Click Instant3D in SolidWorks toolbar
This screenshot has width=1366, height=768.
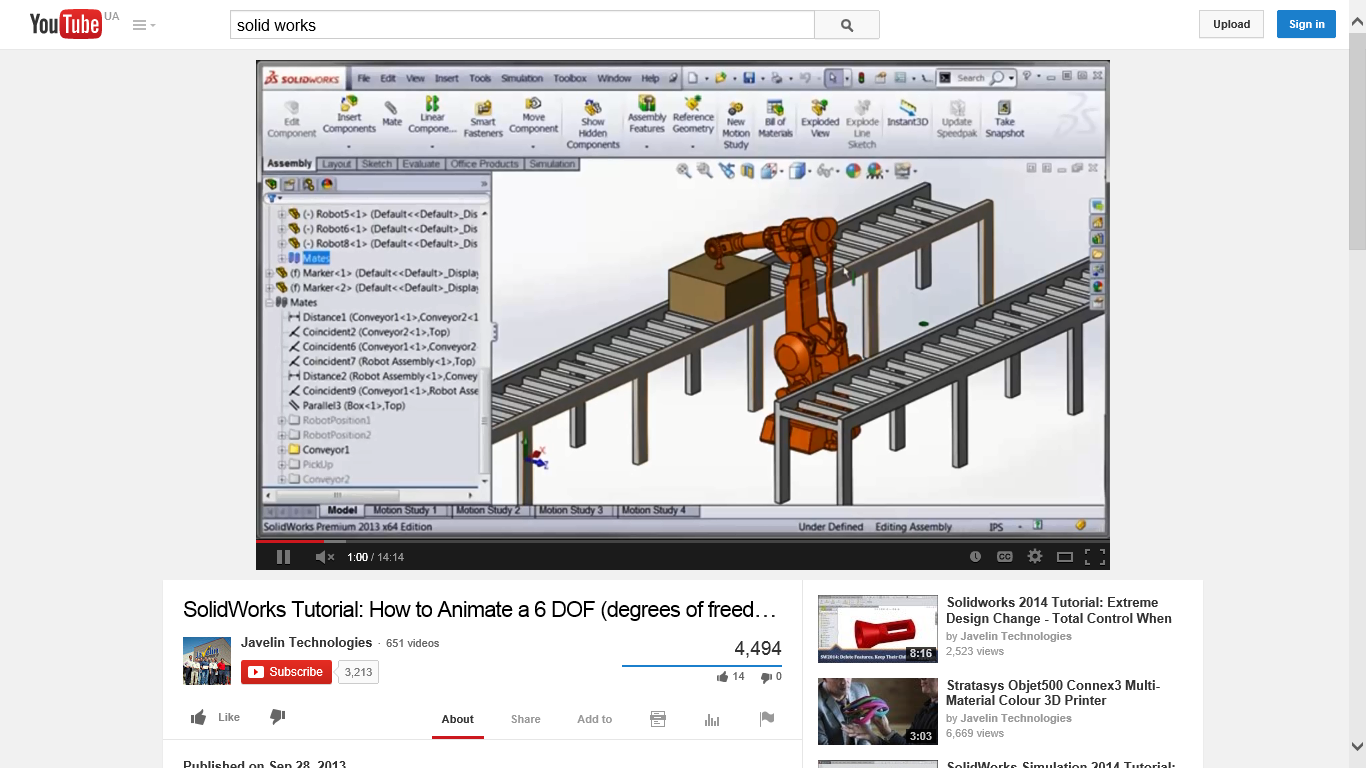[908, 112]
